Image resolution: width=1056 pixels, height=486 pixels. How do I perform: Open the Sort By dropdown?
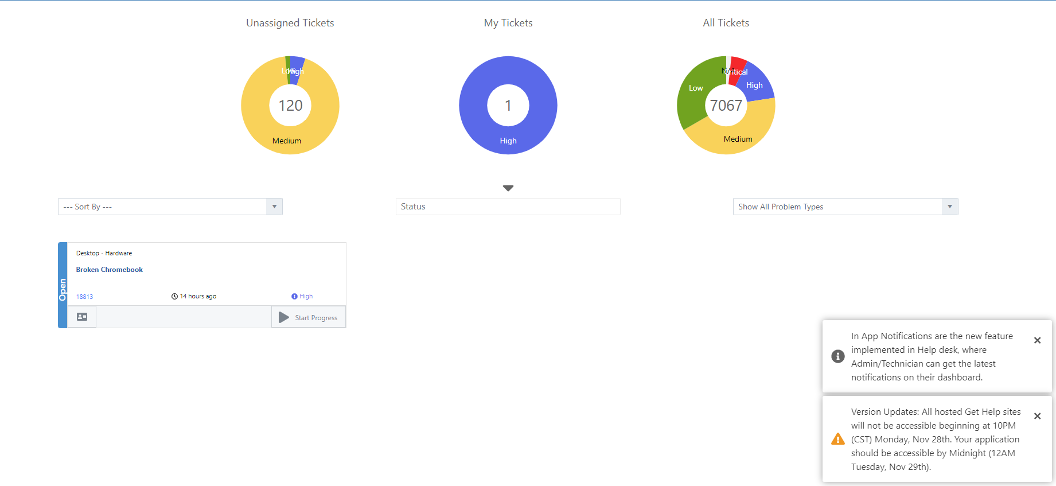(x=170, y=207)
